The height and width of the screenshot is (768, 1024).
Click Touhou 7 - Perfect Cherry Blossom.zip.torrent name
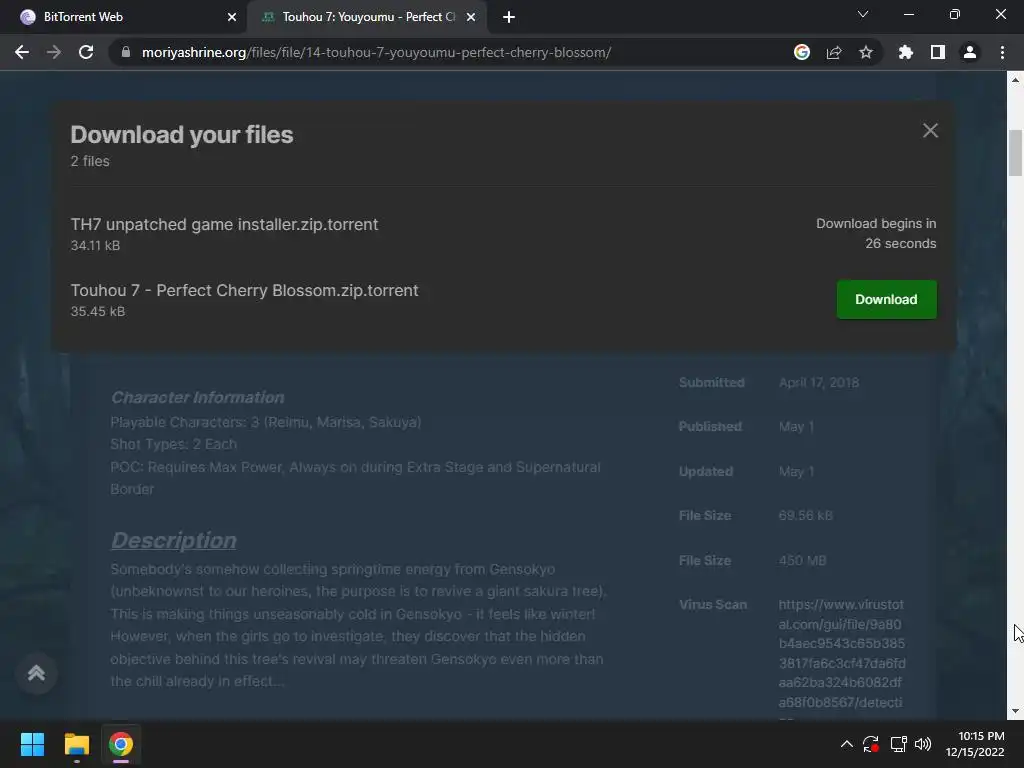click(x=244, y=290)
